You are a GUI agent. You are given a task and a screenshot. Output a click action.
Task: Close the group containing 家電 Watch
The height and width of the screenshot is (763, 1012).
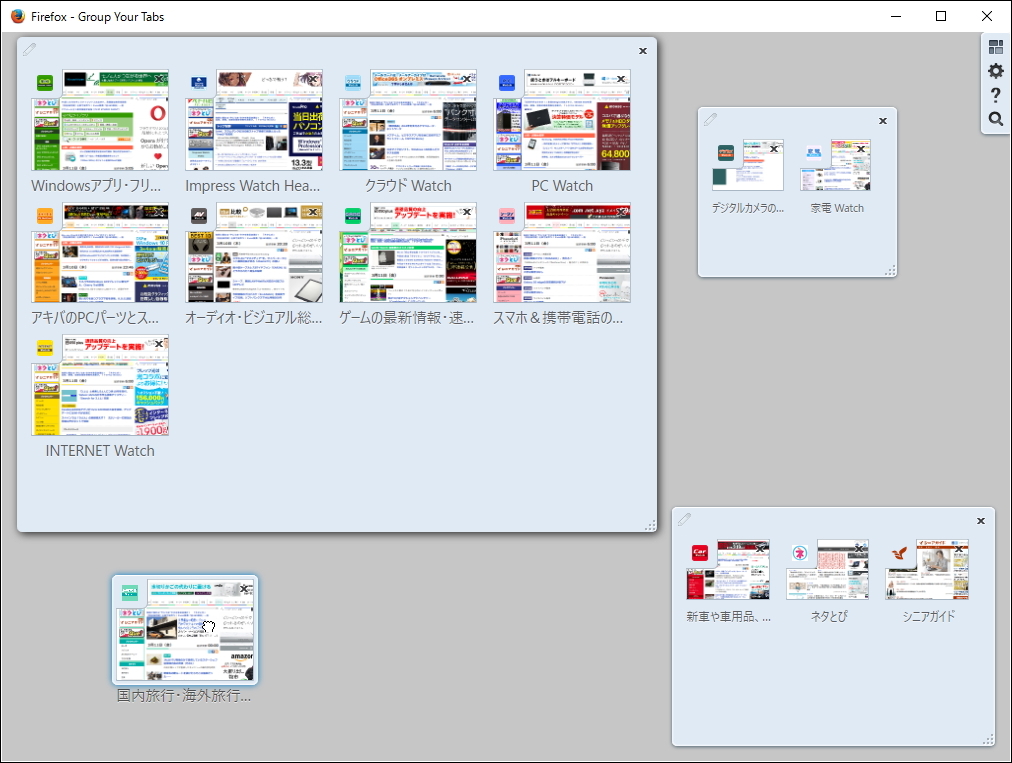883,121
